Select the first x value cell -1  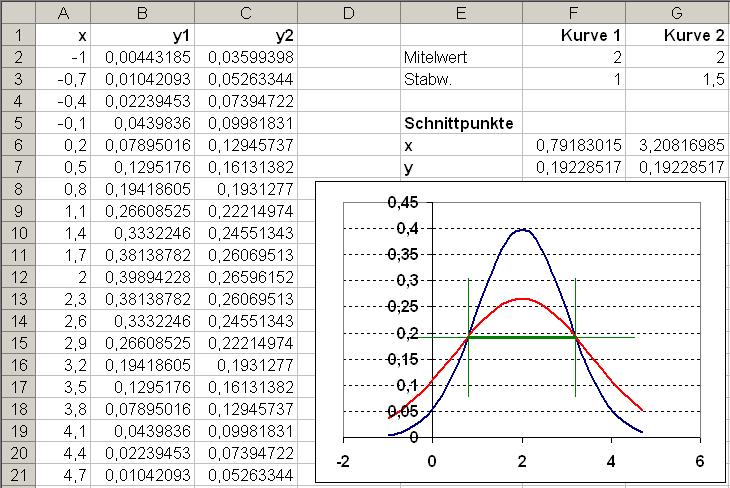pyautogui.click(x=64, y=57)
